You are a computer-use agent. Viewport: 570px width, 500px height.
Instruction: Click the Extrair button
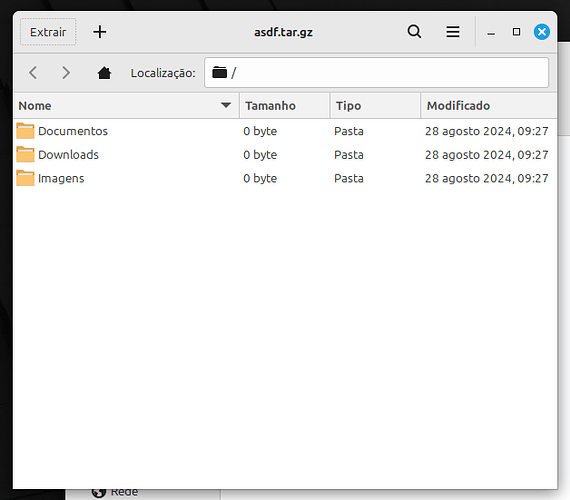click(48, 32)
